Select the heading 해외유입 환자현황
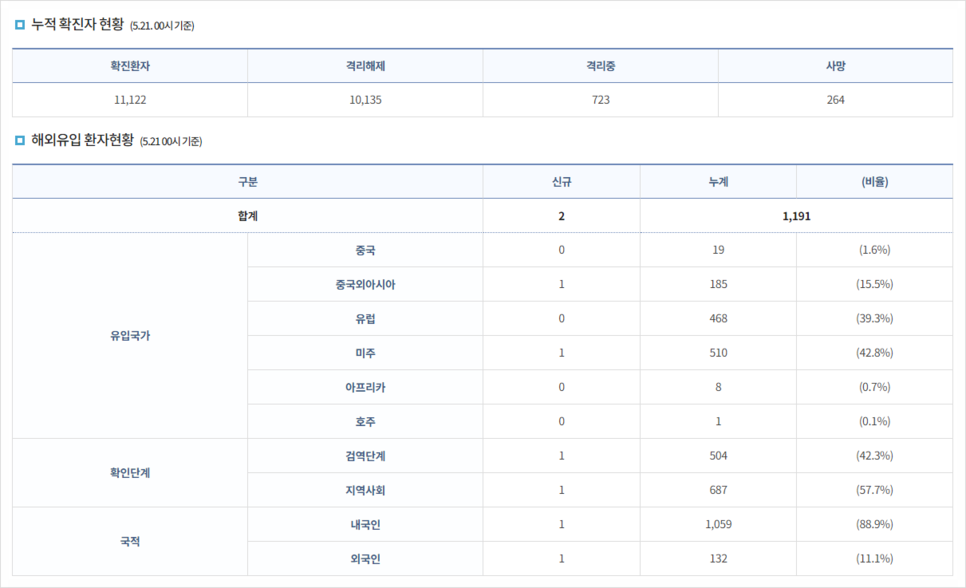Image resolution: width=966 pixels, height=588 pixels. pyautogui.click(x=83, y=140)
